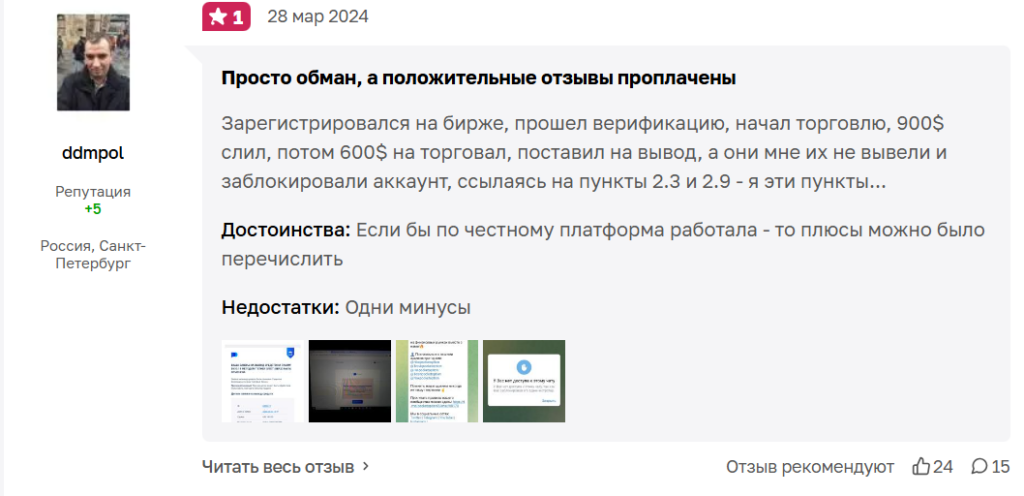Click the reputation value '+5'
Viewport: 1024px width, 496px height.
tap(93, 209)
